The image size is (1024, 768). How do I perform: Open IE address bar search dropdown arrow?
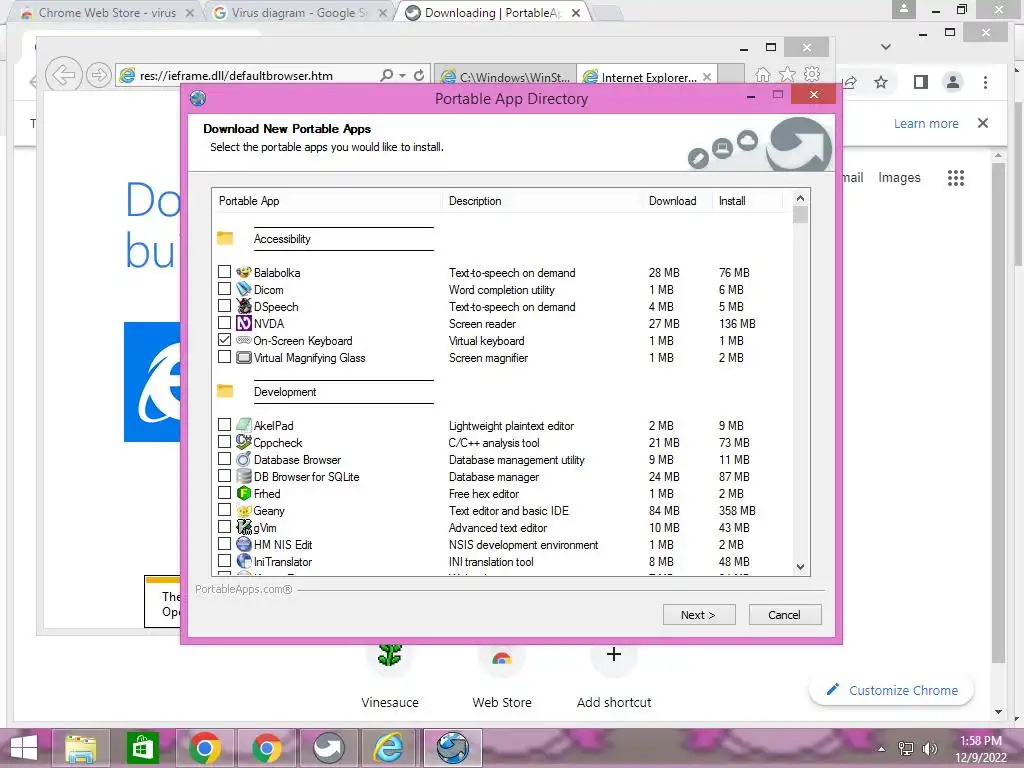(402, 75)
